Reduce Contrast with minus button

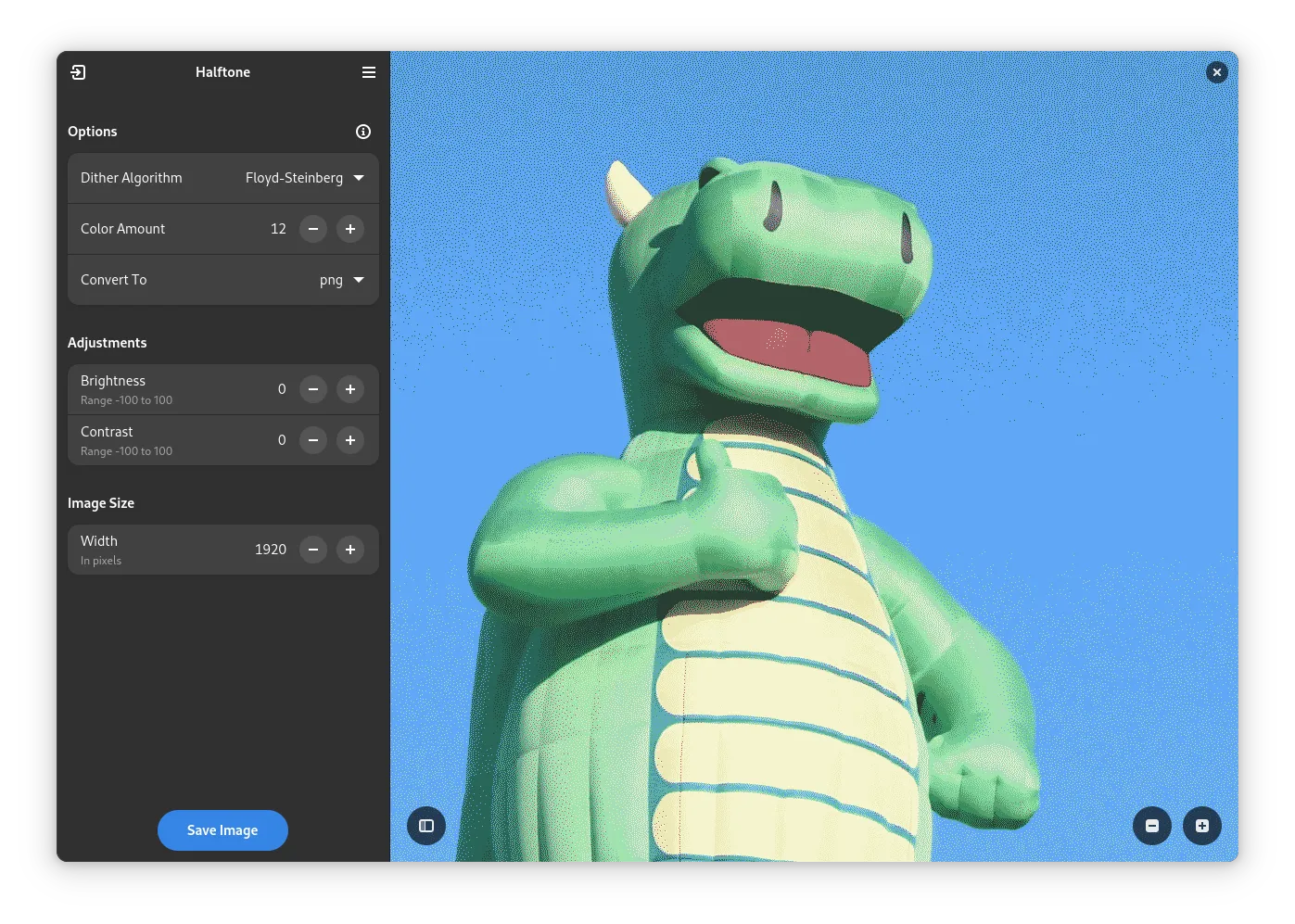tap(313, 440)
